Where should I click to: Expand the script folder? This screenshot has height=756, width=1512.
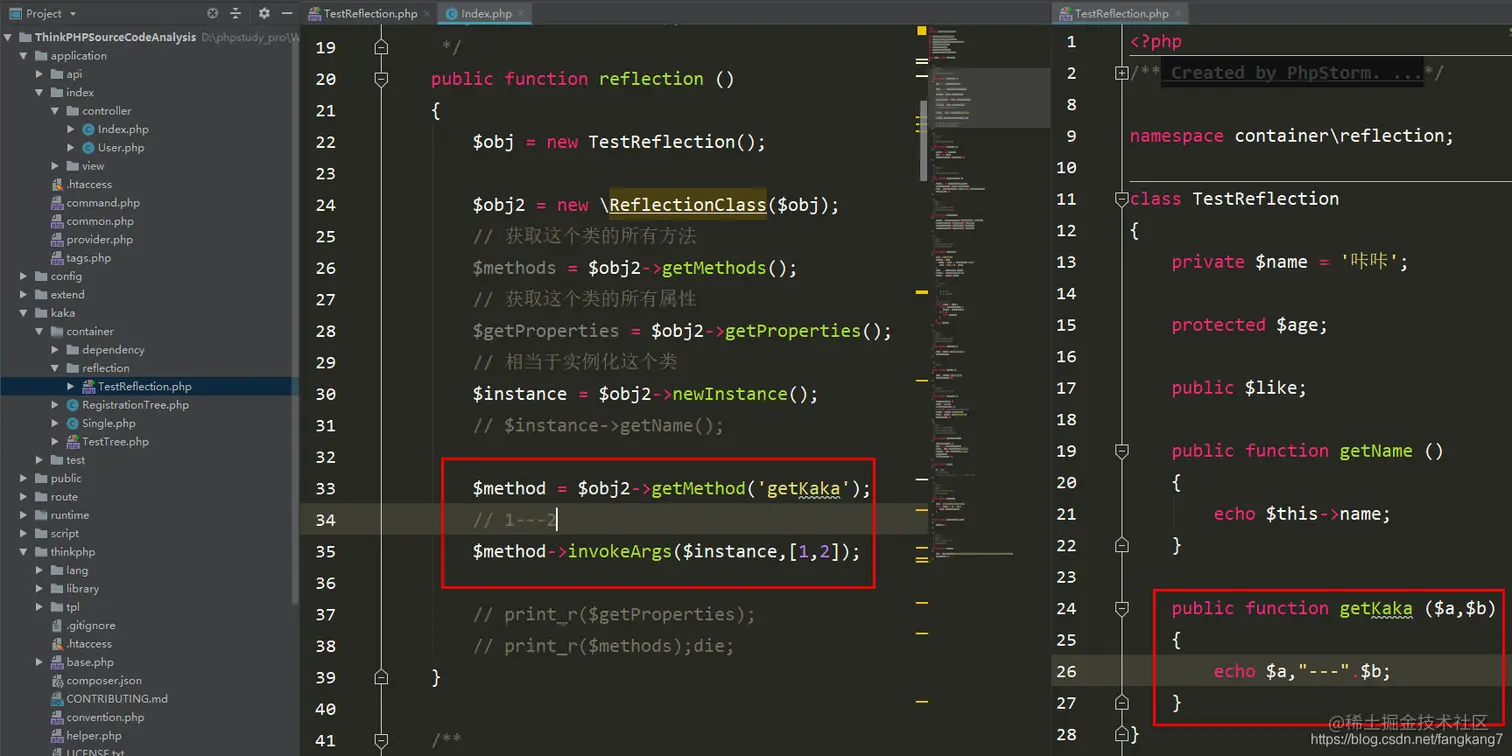tap(24, 534)
